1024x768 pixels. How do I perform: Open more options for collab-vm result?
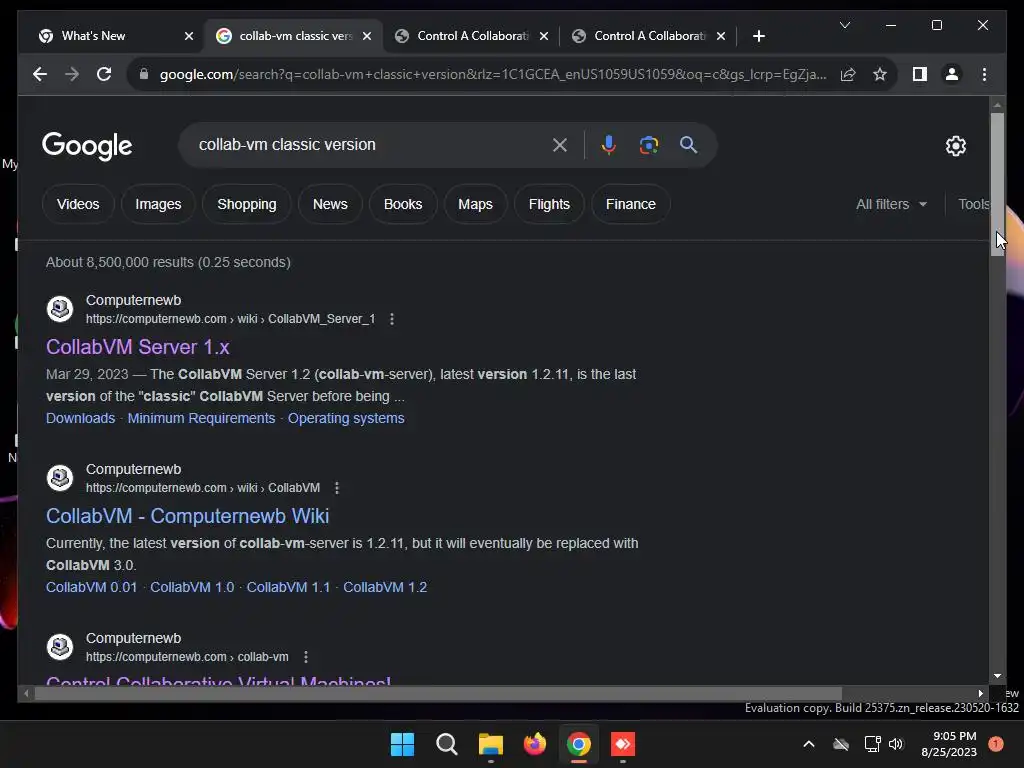coord(306,657)
